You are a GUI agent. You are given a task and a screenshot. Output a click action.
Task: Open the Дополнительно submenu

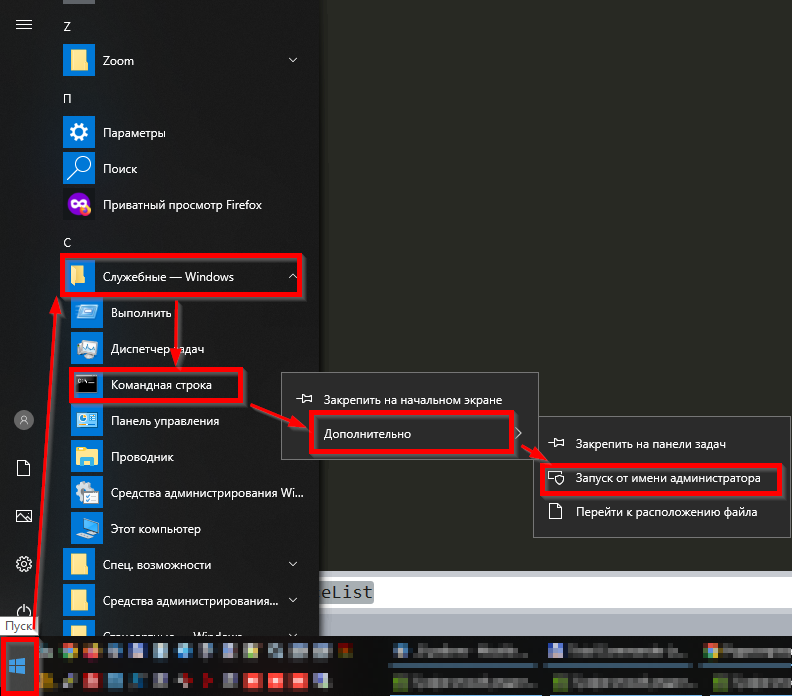(x=410, y=434)
